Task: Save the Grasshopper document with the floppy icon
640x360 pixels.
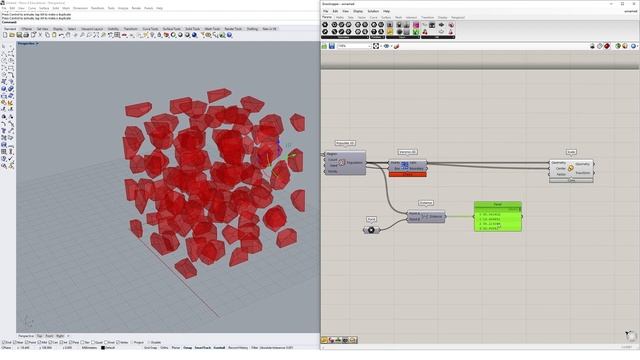Action: pos(332,46)
